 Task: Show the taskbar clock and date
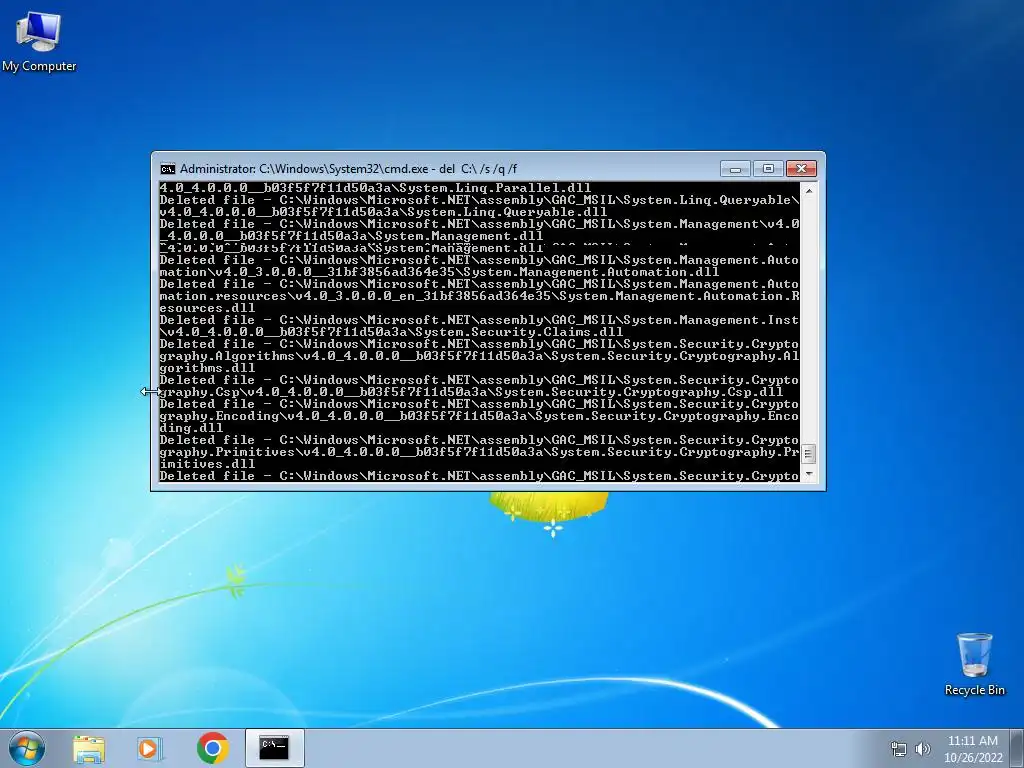[972, 749]
